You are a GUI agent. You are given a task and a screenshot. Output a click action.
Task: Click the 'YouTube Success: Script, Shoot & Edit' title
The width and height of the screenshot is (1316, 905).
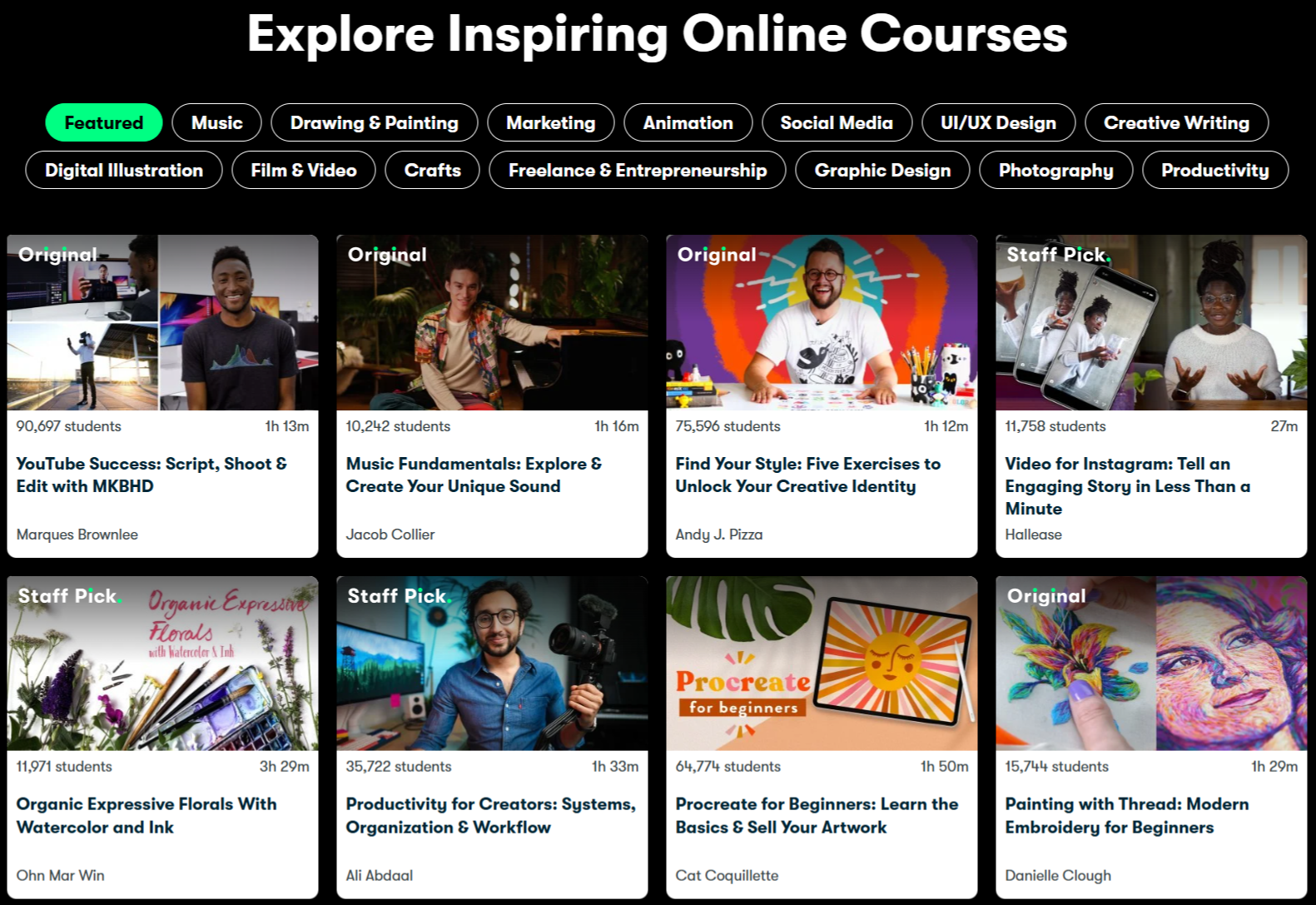point(151,475)
